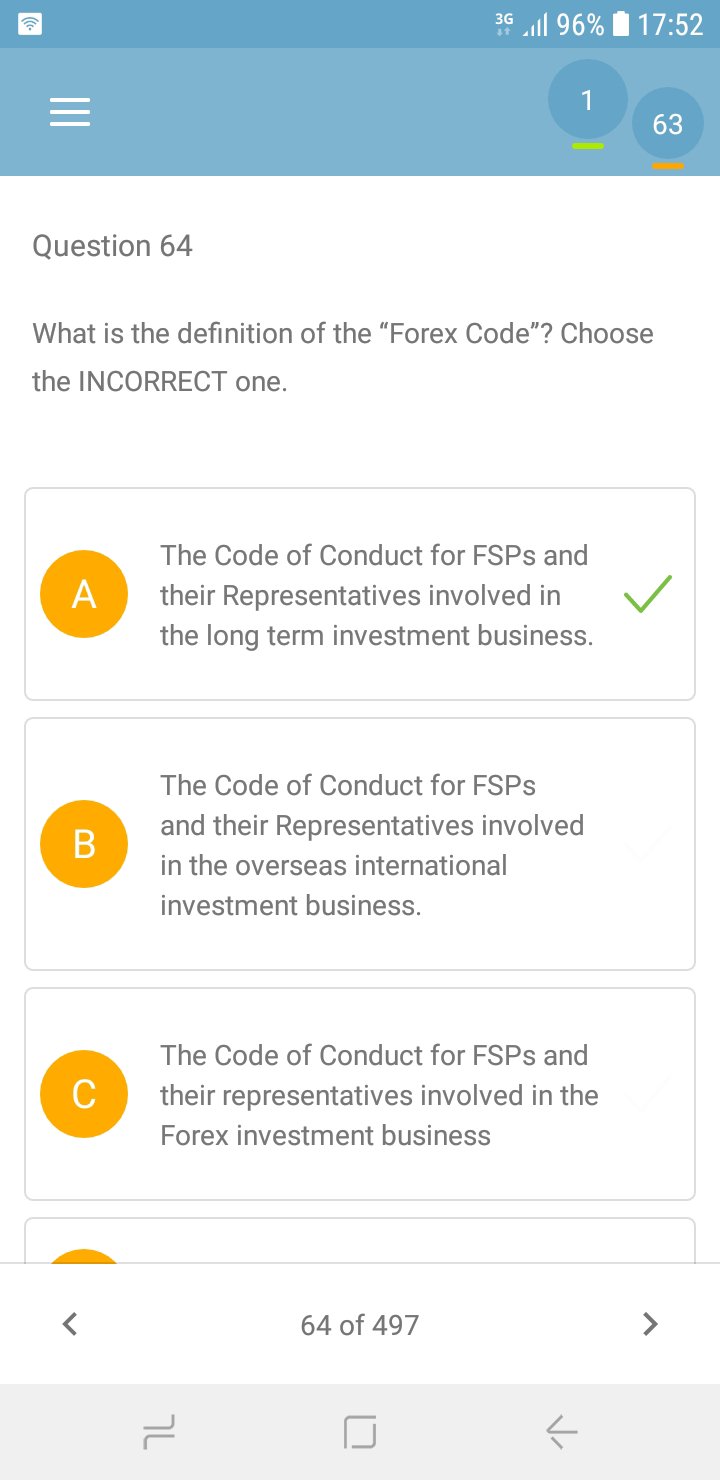Screen dimensions: 720x1480
Task: Go to previous question arrow
Action: [69, 1324]
